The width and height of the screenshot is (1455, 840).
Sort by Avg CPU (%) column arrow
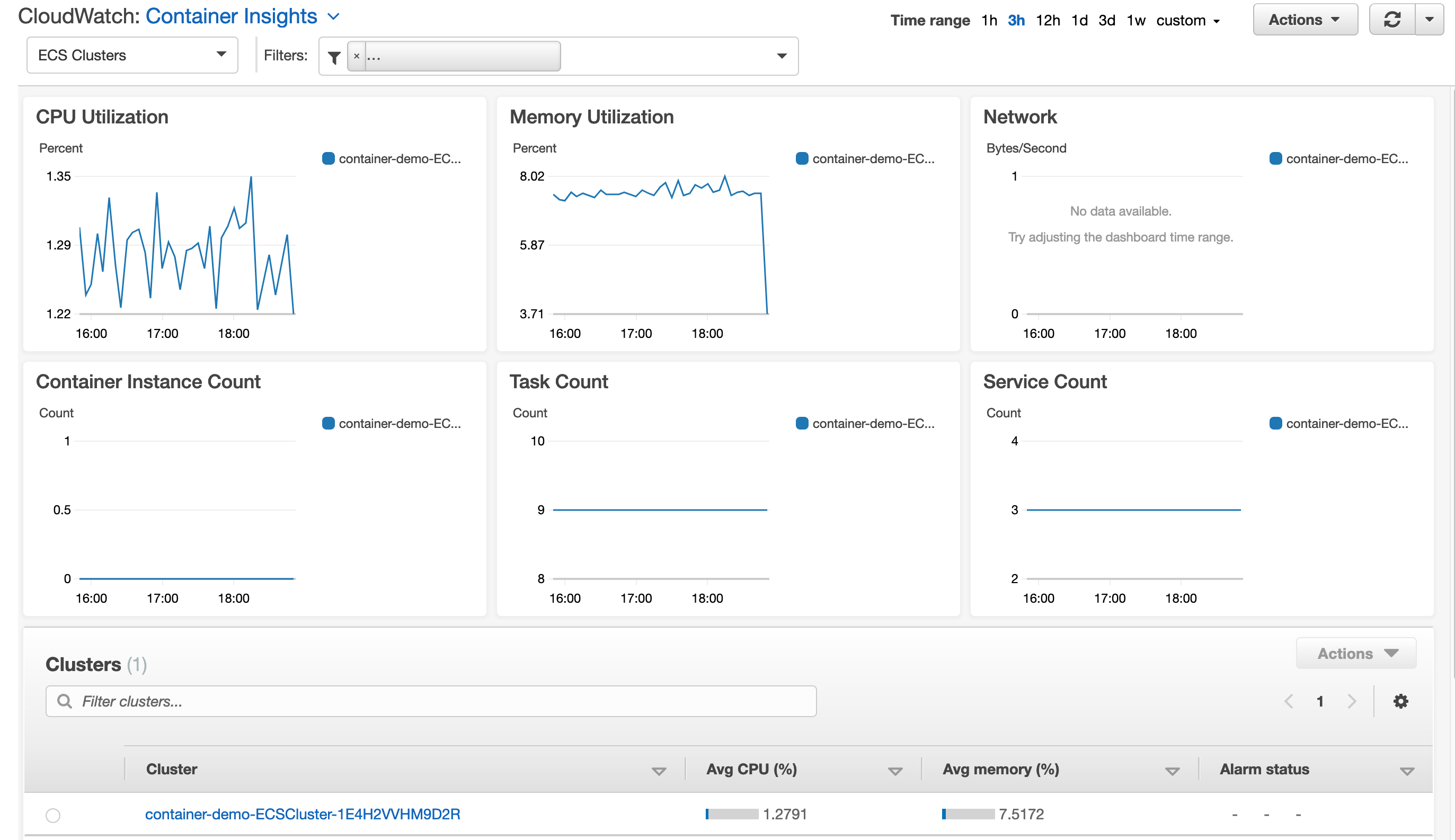pos(895,771)
